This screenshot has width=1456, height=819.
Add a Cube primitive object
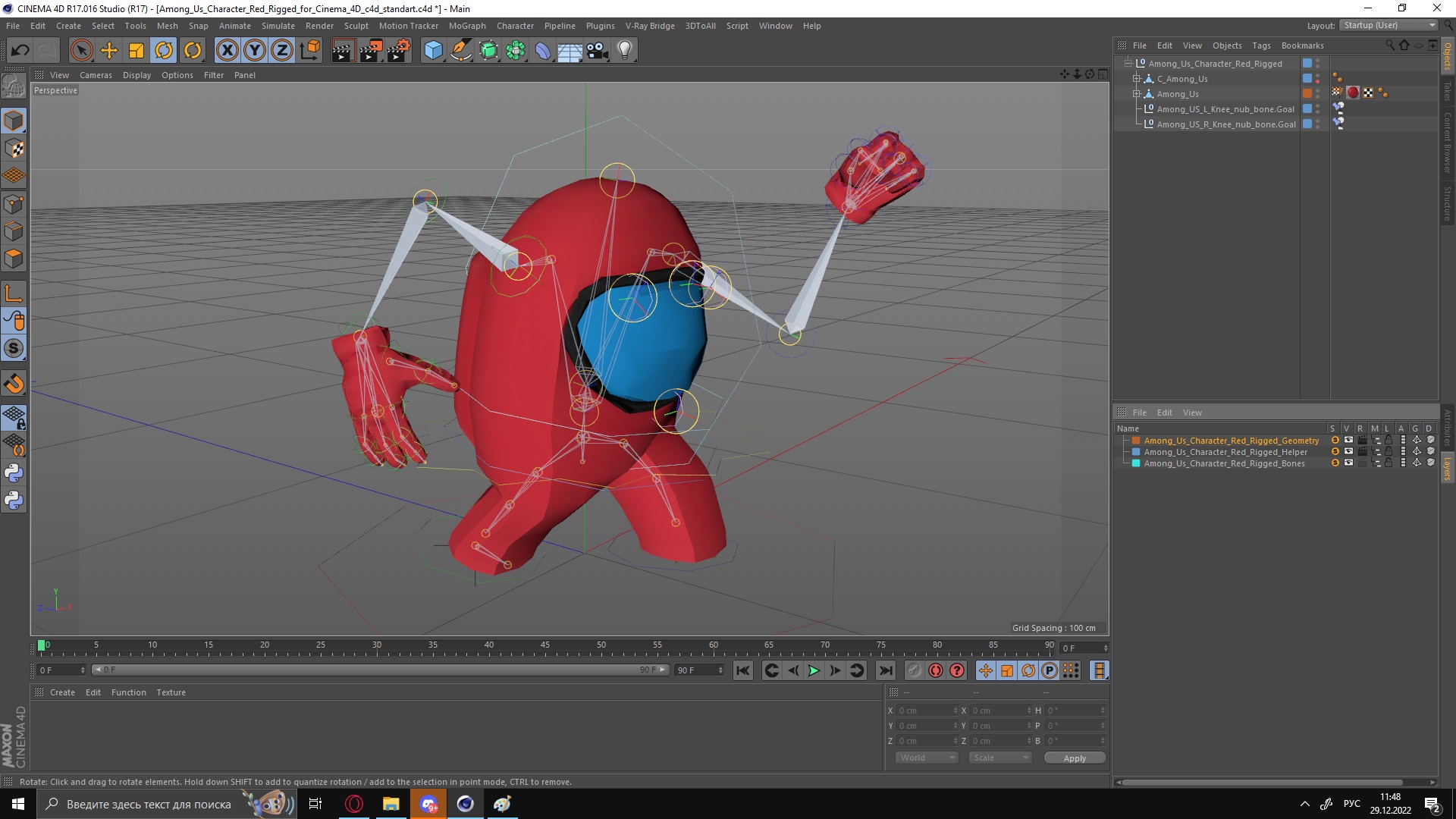tap(433, 51)
